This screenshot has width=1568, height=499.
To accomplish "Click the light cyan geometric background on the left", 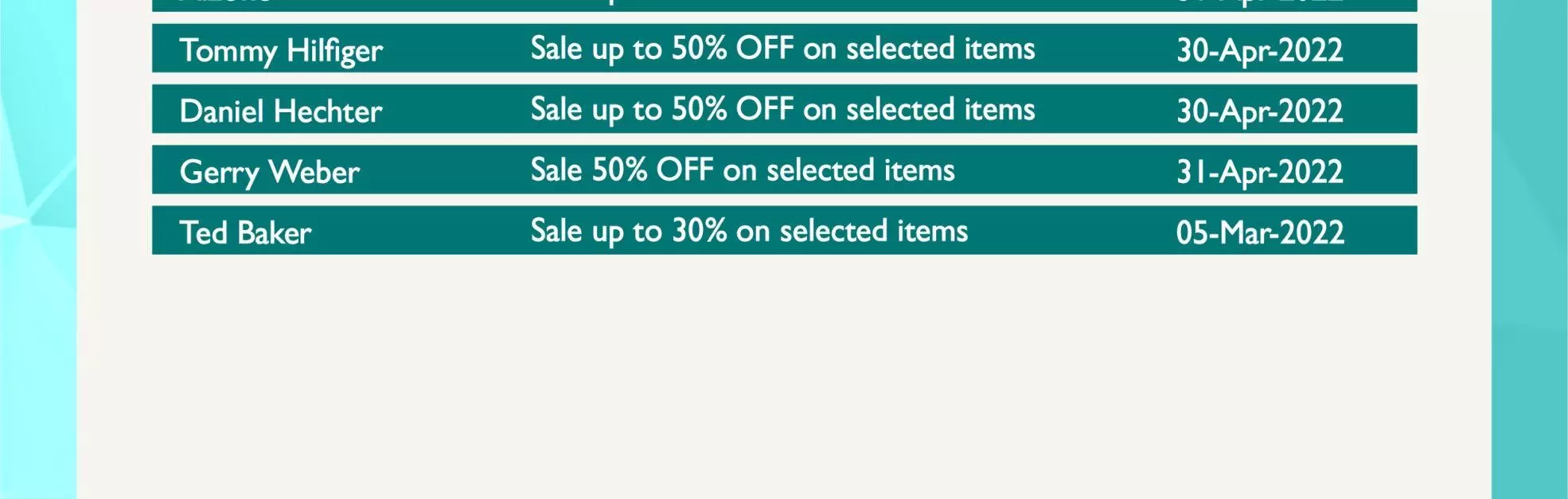I will point(37,249).
